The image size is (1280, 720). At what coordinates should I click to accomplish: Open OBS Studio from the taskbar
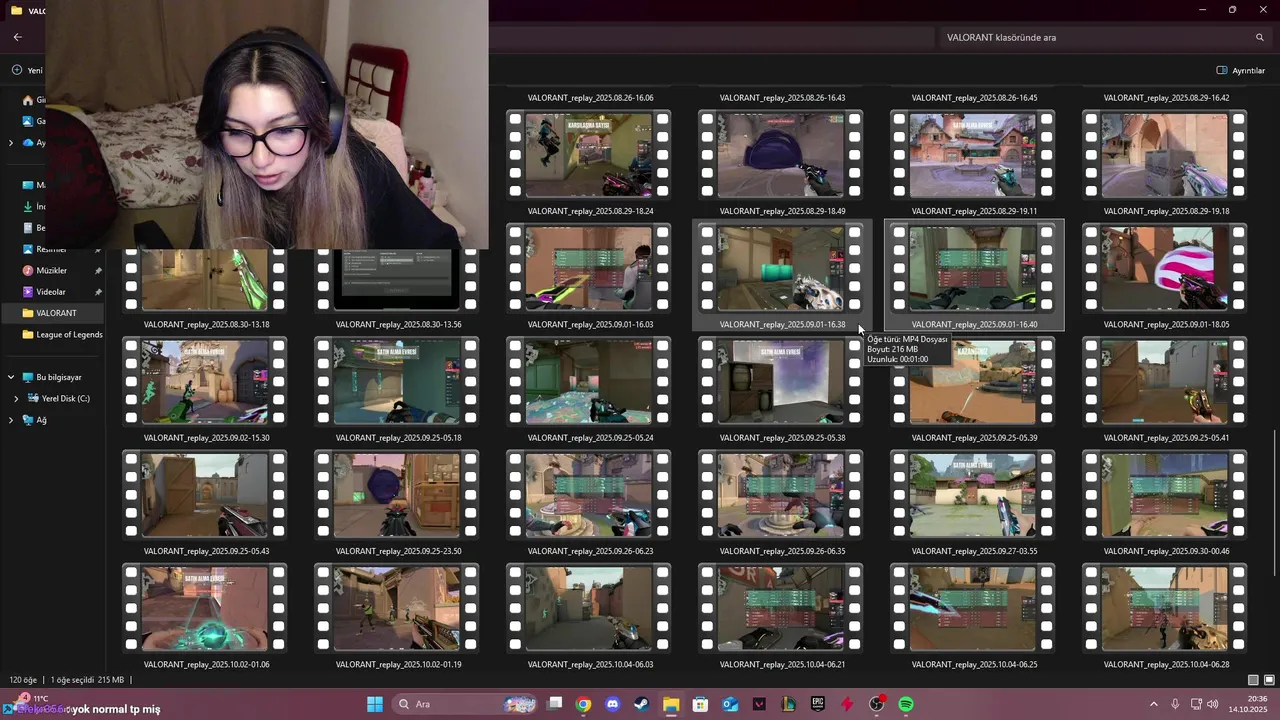[877, 704]
